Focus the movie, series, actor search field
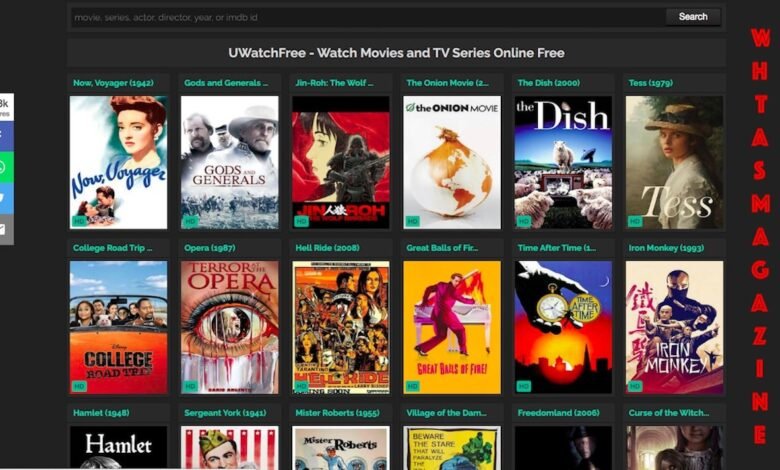 pyautogui.click(x=368, y=17)
